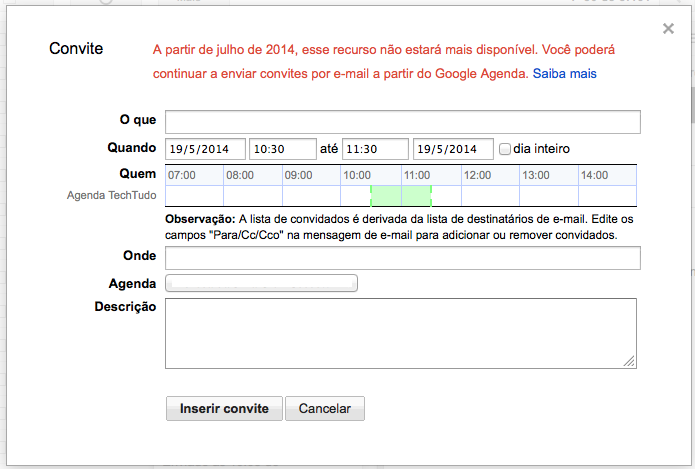This screenshot has width=695, height=469.
Task: Close the Convite dialog with the X
Action: (x=668, y=29)
